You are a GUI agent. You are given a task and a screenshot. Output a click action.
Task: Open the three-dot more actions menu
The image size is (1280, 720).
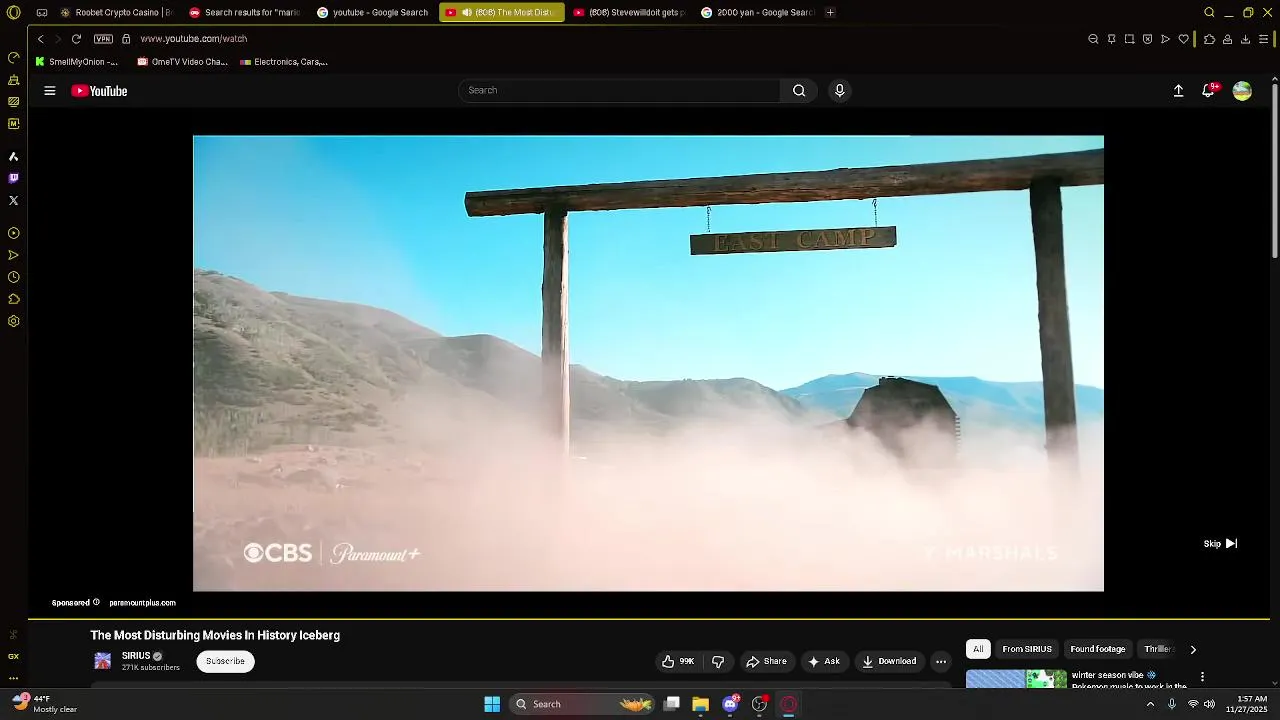(x=940, y=661)
